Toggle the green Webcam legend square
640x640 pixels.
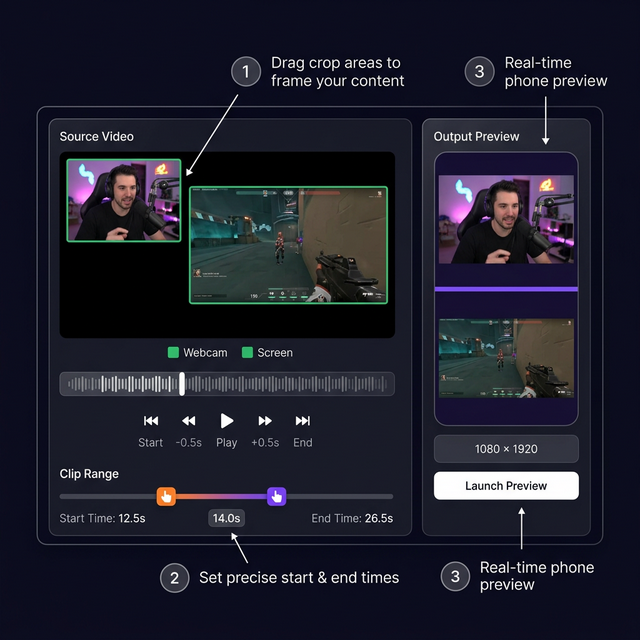173,352
